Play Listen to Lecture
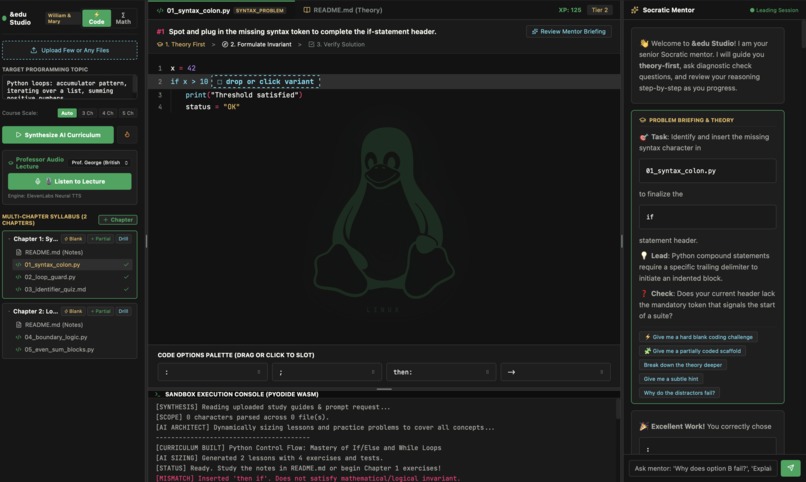The image size is (806, 482). click(x=69, y=181)
